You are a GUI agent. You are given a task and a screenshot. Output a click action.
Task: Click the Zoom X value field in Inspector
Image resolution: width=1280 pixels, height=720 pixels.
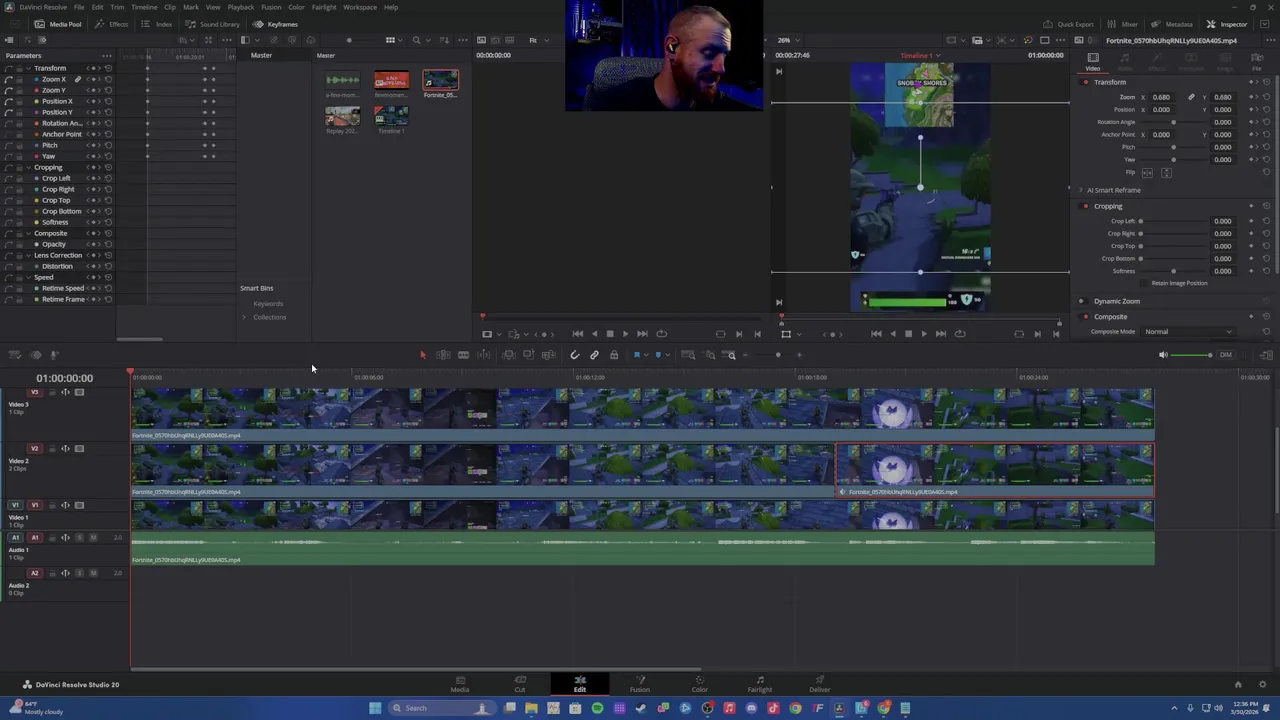point(1160,97)
